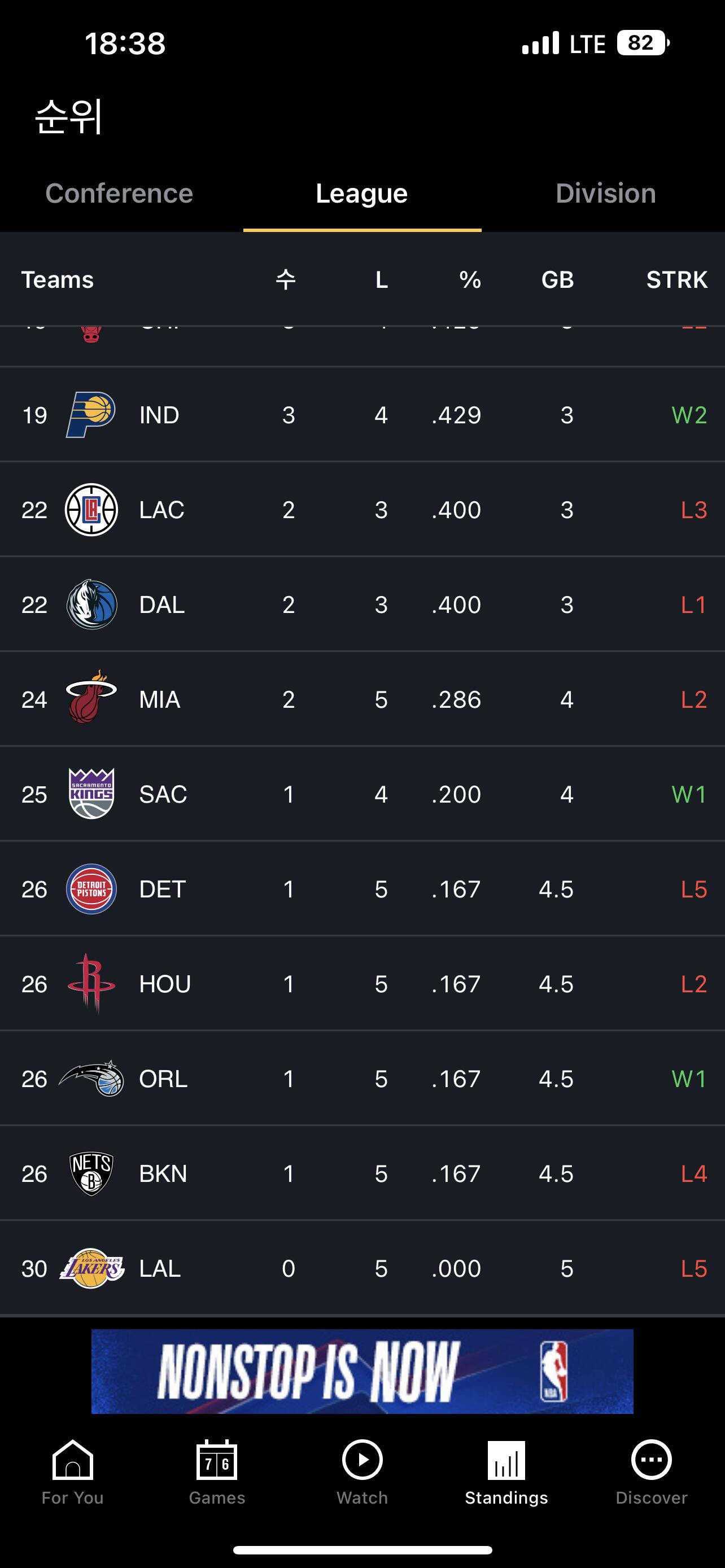Sort standings by GB column header
Viewport: 725px width, 1568px height.
point(557,280)
